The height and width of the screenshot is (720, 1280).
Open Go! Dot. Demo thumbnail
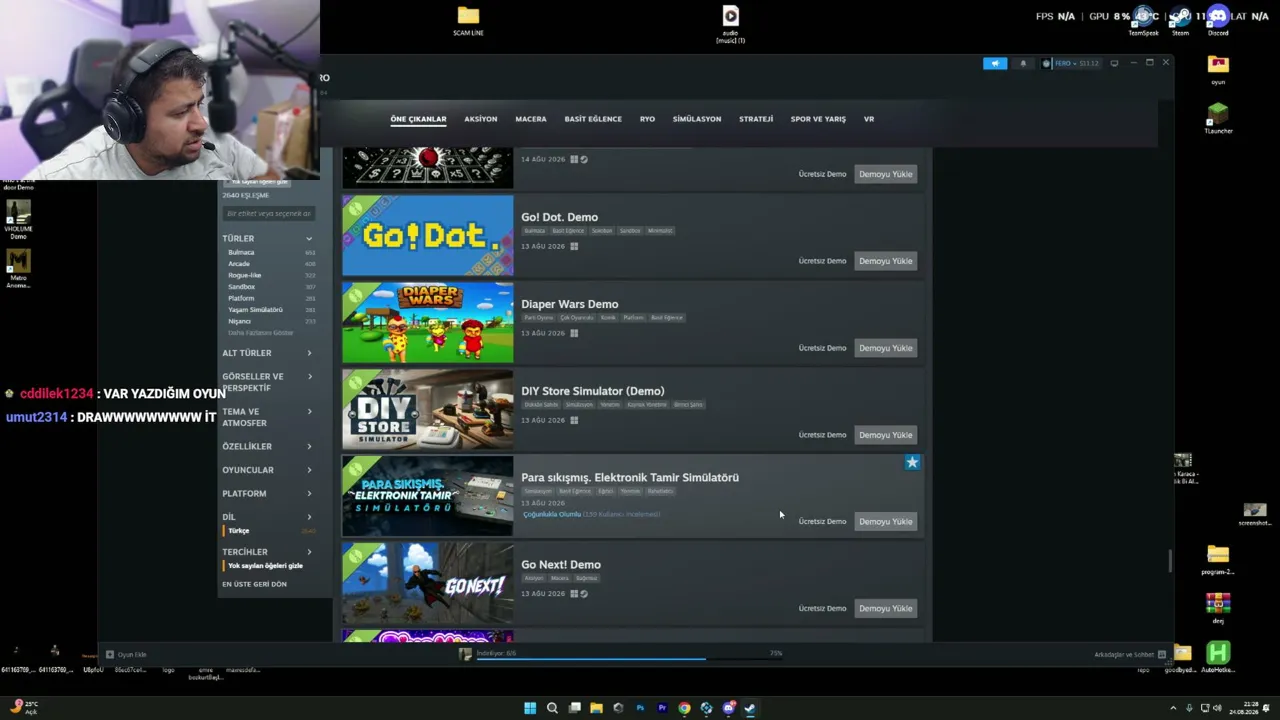coord(428,235)
